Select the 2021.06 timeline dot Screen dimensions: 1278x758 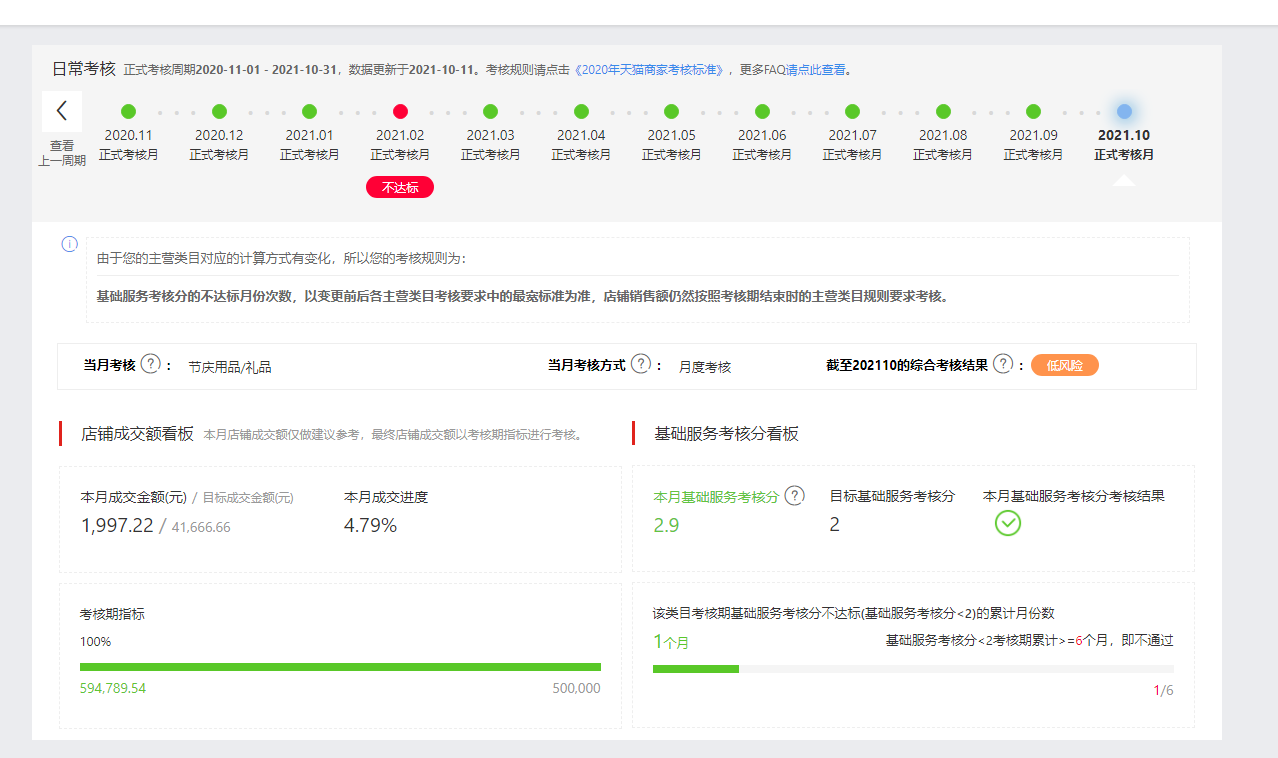pos(762,111)
